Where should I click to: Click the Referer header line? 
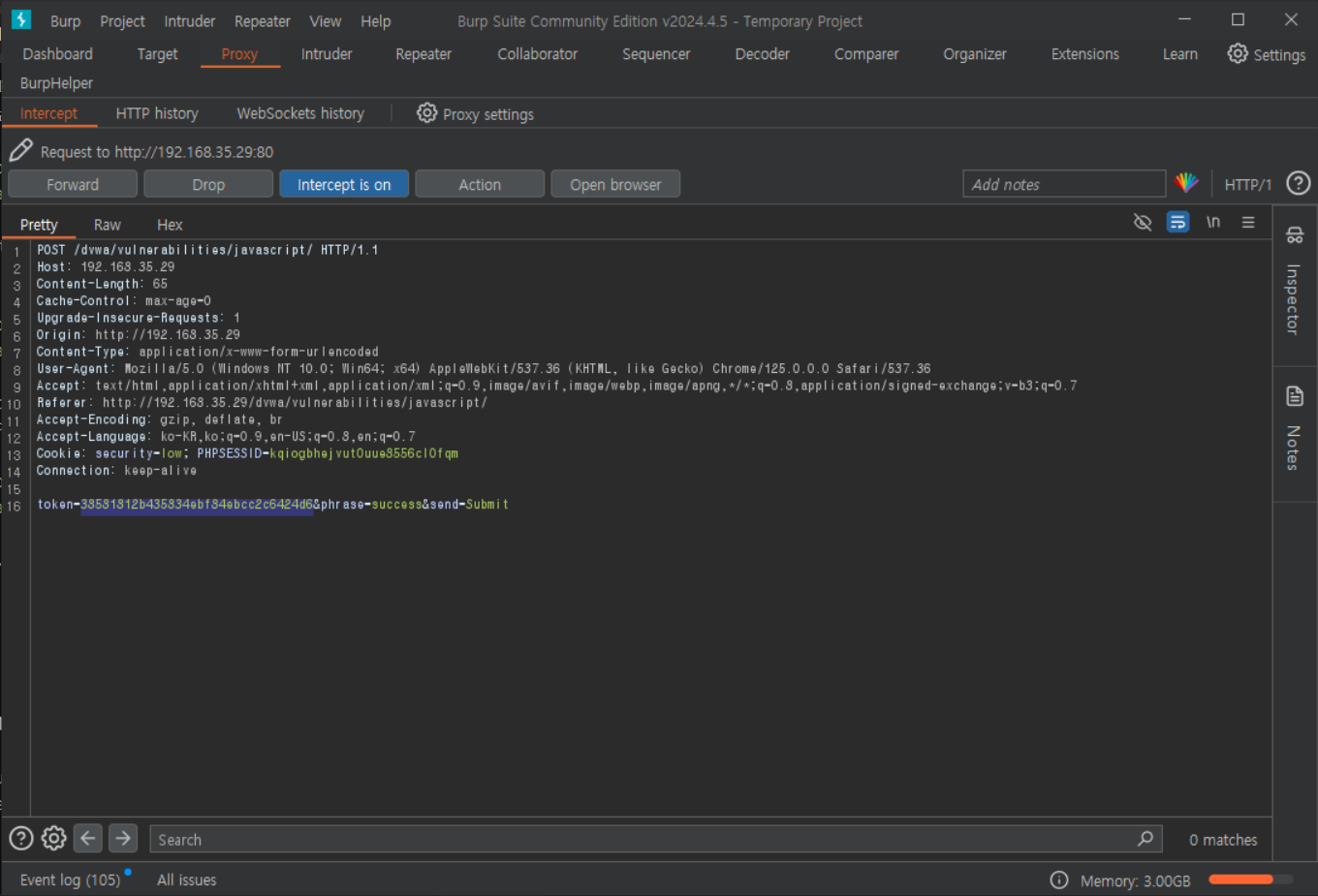click(262, 403)
